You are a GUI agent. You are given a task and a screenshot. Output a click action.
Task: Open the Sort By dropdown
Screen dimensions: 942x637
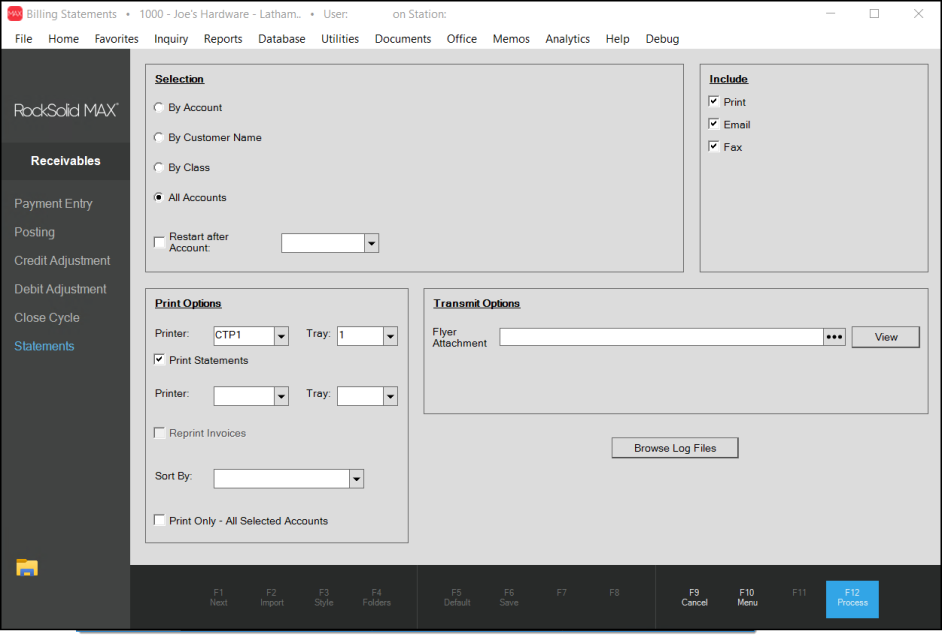356,479
